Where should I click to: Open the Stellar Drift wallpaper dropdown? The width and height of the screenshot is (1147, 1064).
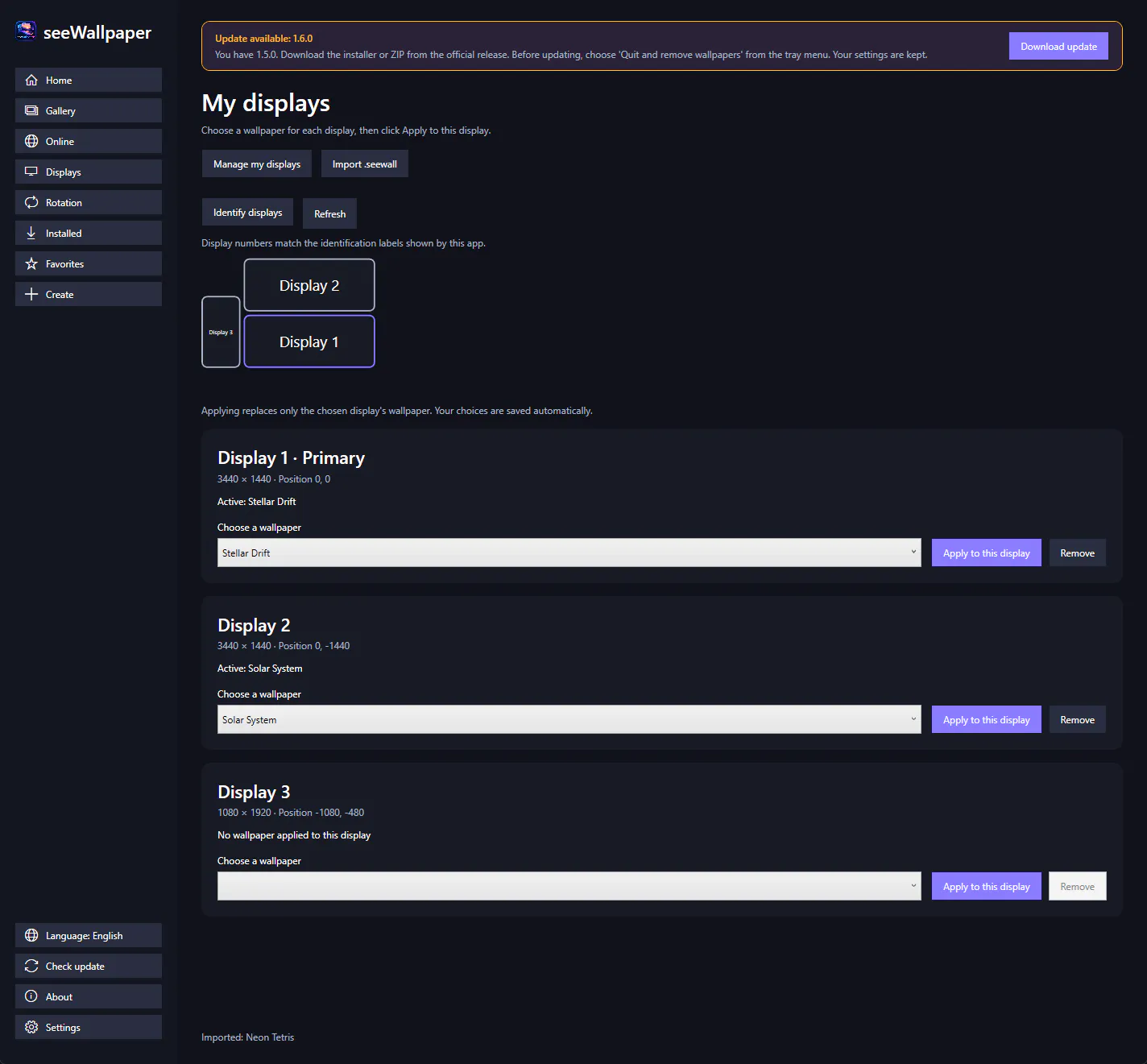[569, 553]
